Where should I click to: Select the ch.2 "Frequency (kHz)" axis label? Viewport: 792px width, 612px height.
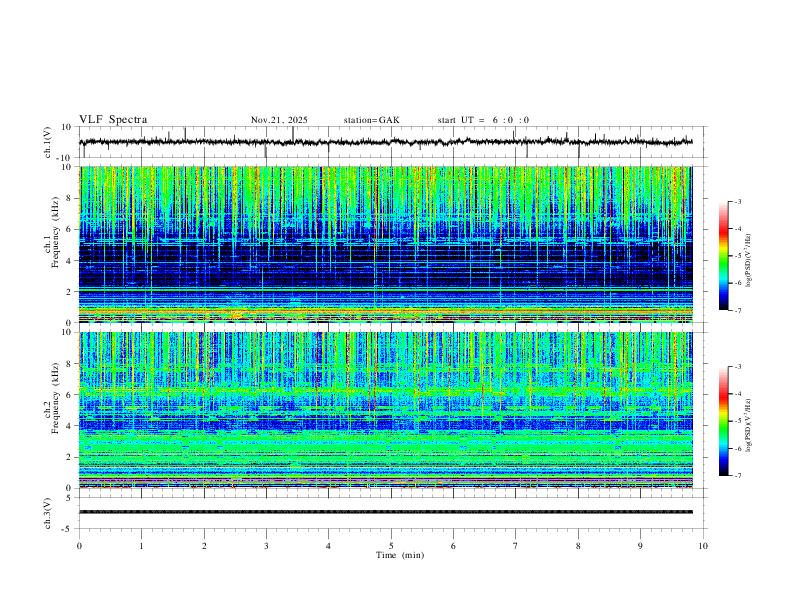point(56,398)
